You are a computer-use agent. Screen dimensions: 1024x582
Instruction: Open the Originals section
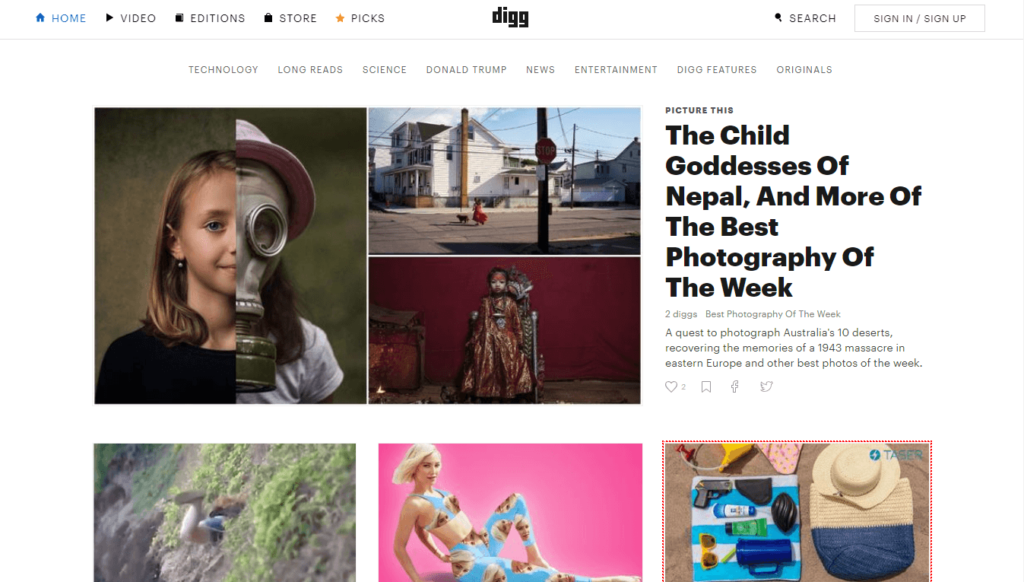point(804,70)
